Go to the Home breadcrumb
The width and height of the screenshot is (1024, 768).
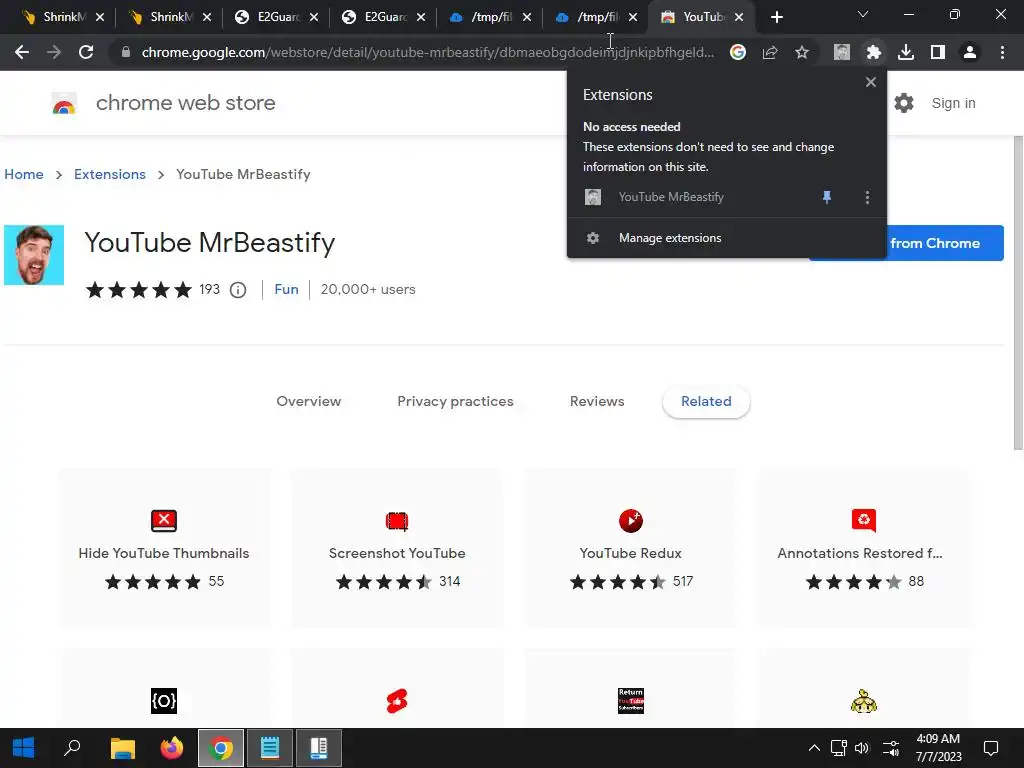(24, 174)
